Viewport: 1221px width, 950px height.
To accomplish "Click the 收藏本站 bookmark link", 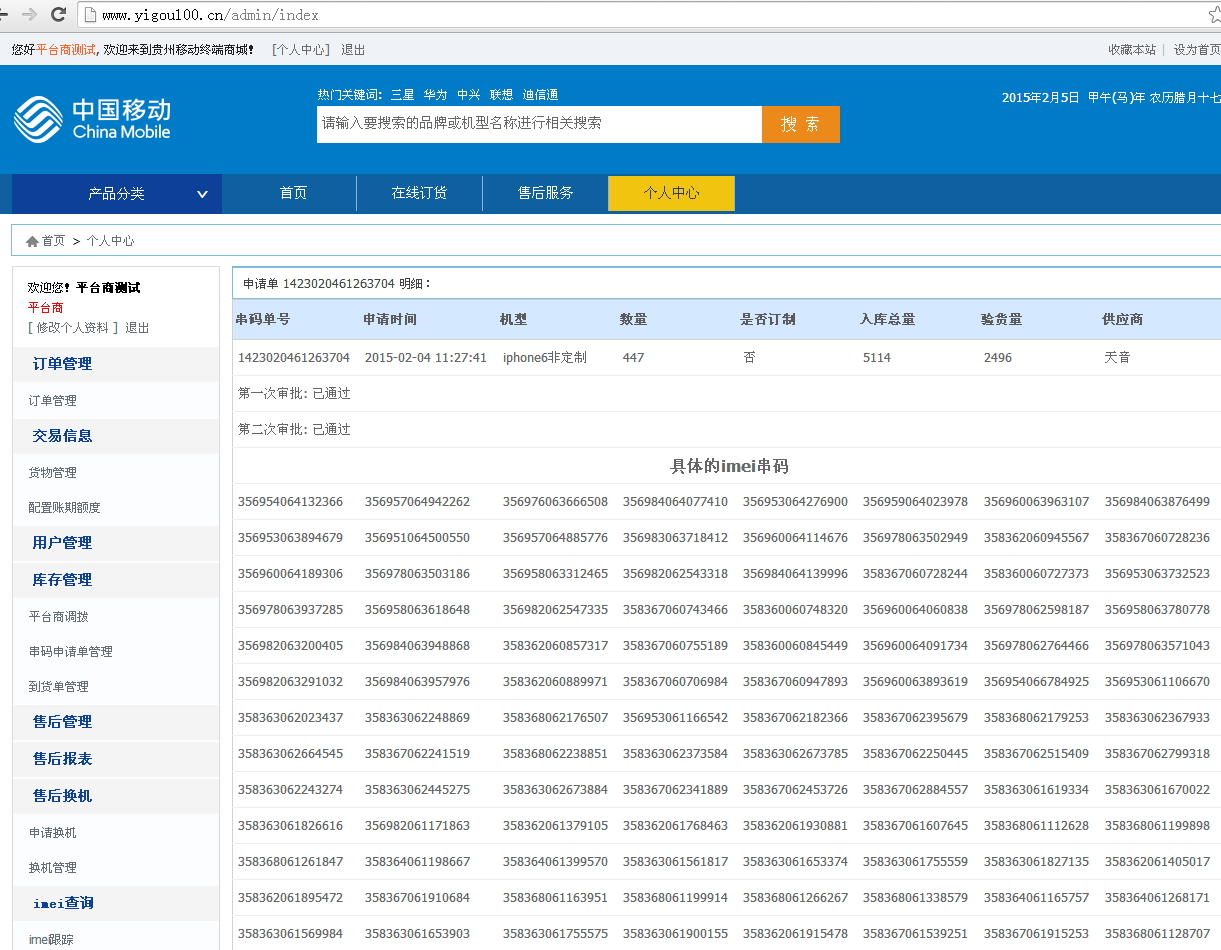I will tap(1132, 50).
